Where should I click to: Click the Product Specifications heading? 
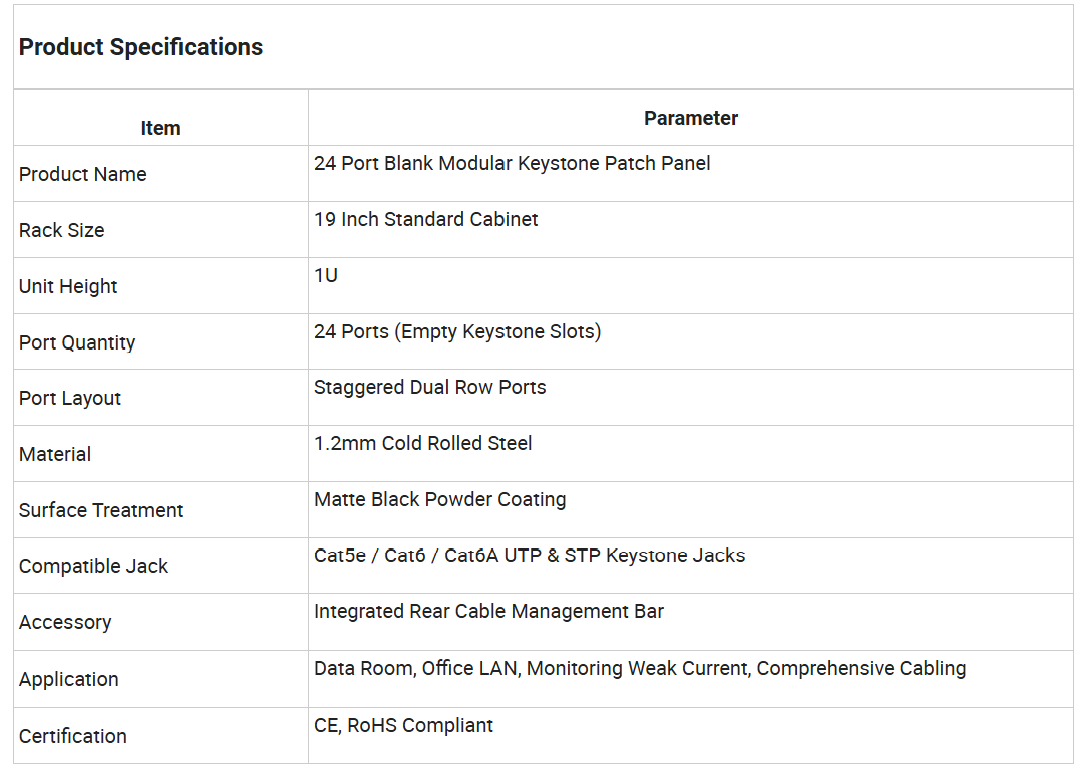tap(141, 47)
